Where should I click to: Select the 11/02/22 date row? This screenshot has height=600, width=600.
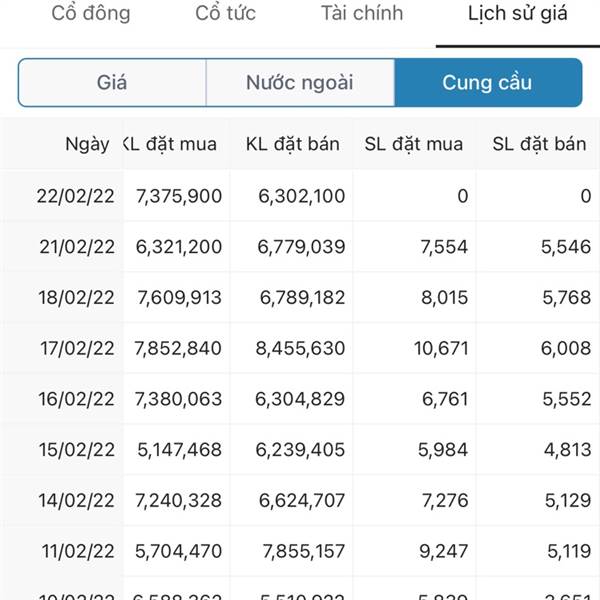click(x=300, y=551)
